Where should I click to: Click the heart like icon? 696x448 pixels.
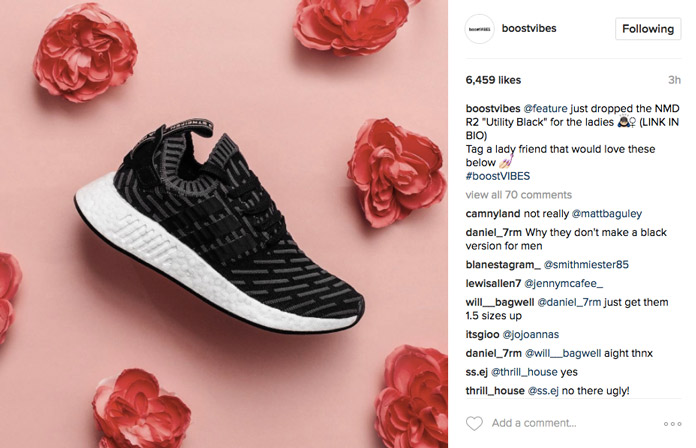[474, 423]
